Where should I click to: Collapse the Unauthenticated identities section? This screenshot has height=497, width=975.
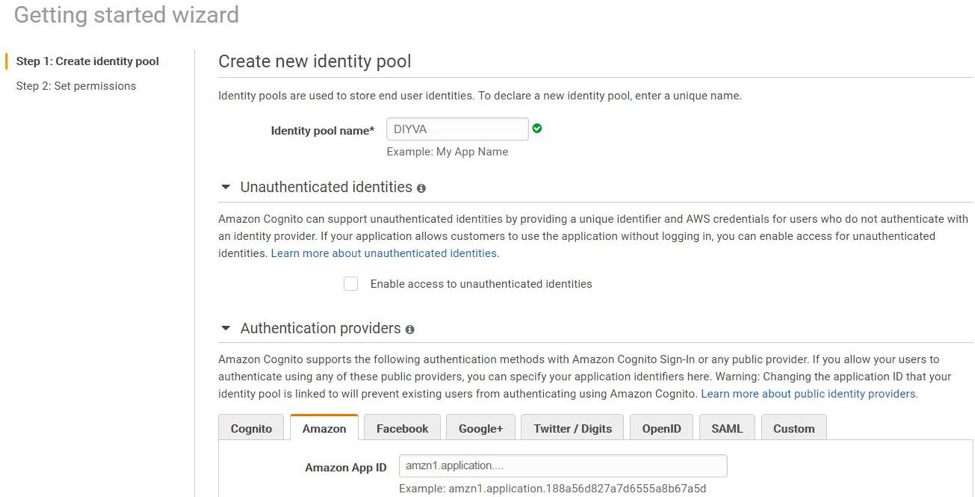[x=226, y=187]
